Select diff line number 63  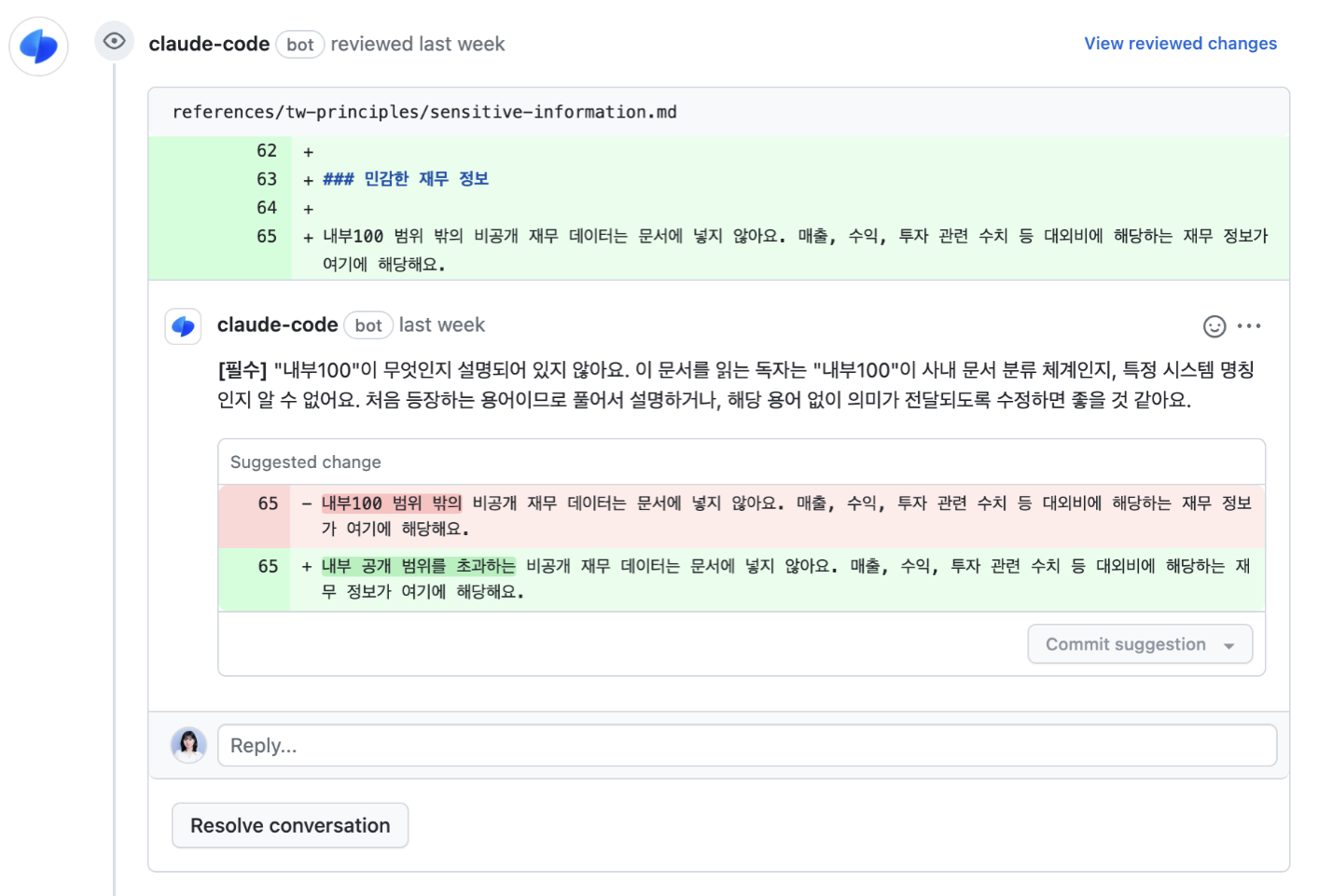(x=267, y=179)
